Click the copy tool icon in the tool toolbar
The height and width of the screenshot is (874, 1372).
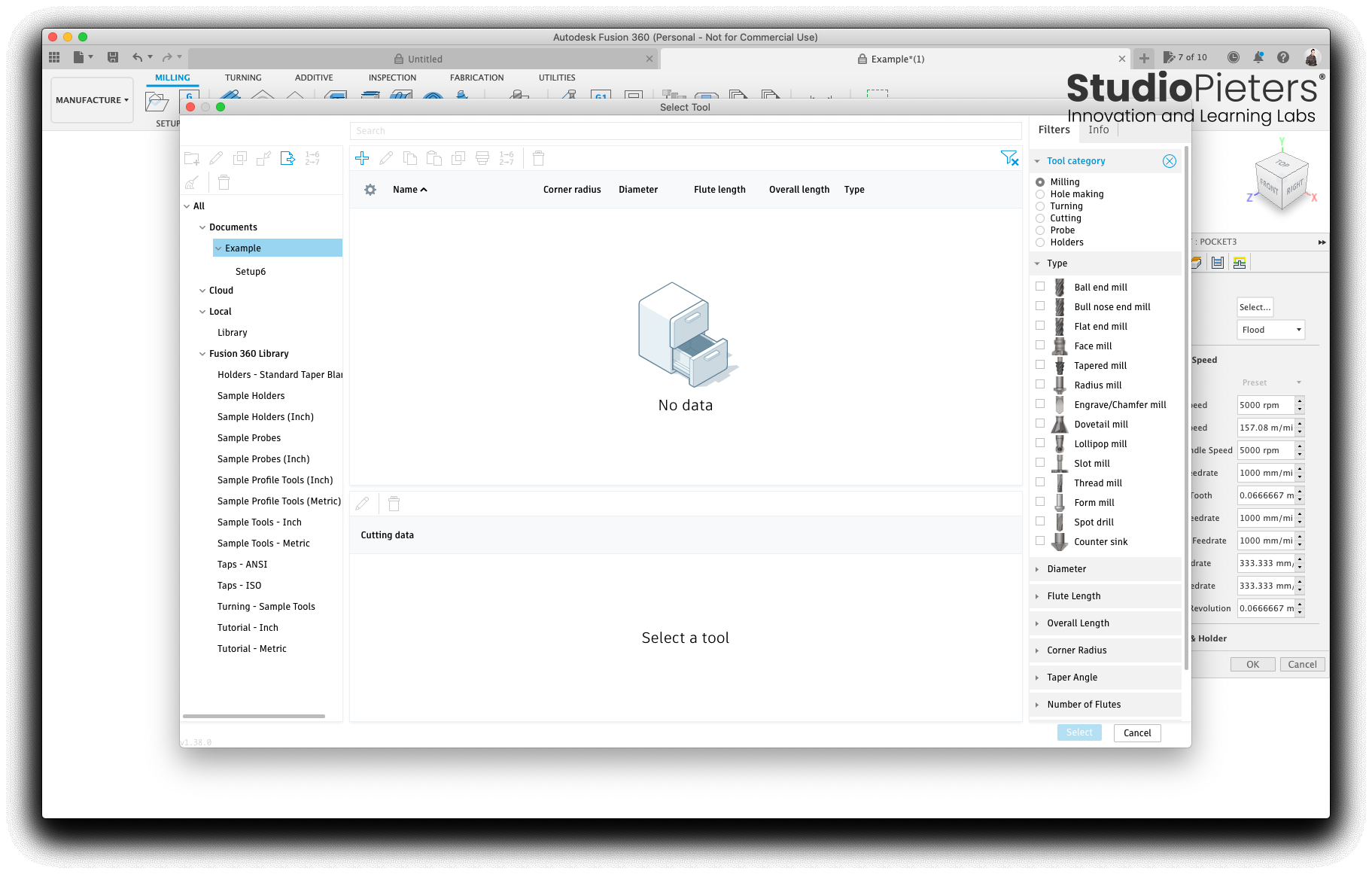(410, 158)
